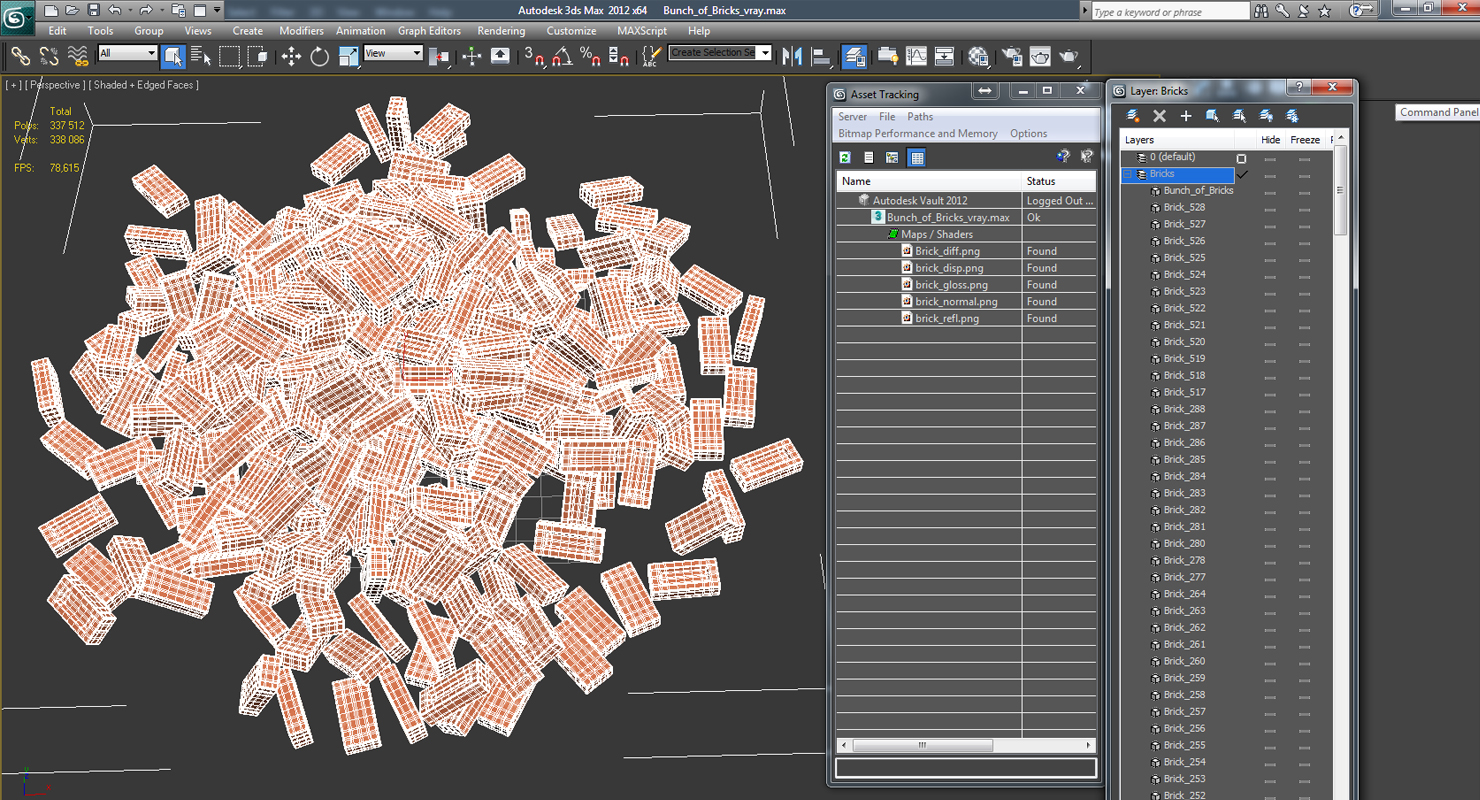Click Delete layer X icon

tap(1160, 116)
